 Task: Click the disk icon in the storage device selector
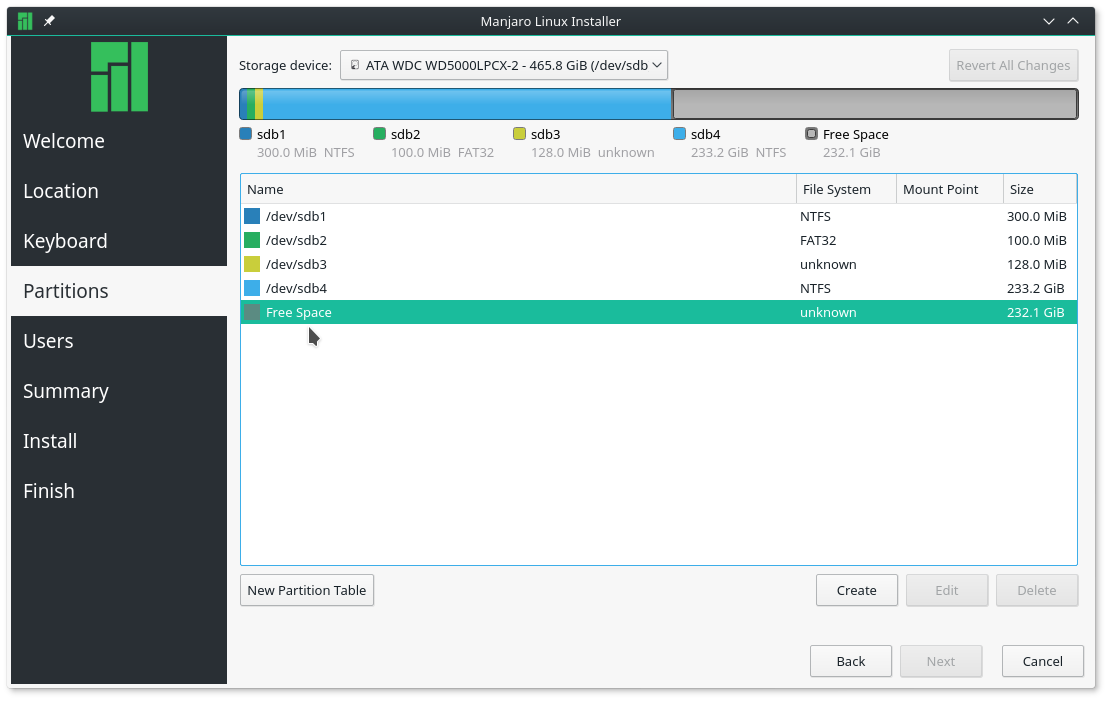tap(354, 64)
